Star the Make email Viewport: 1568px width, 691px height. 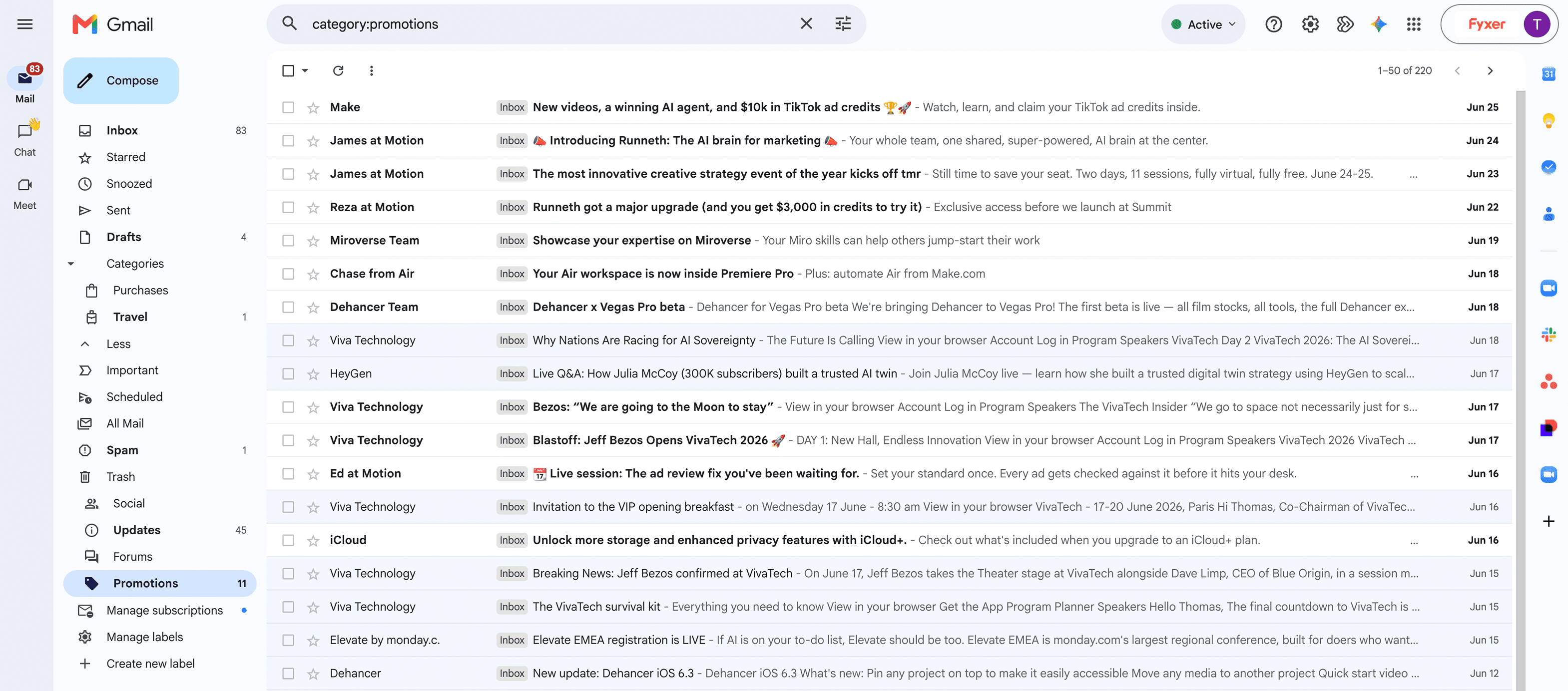(314, 108)
